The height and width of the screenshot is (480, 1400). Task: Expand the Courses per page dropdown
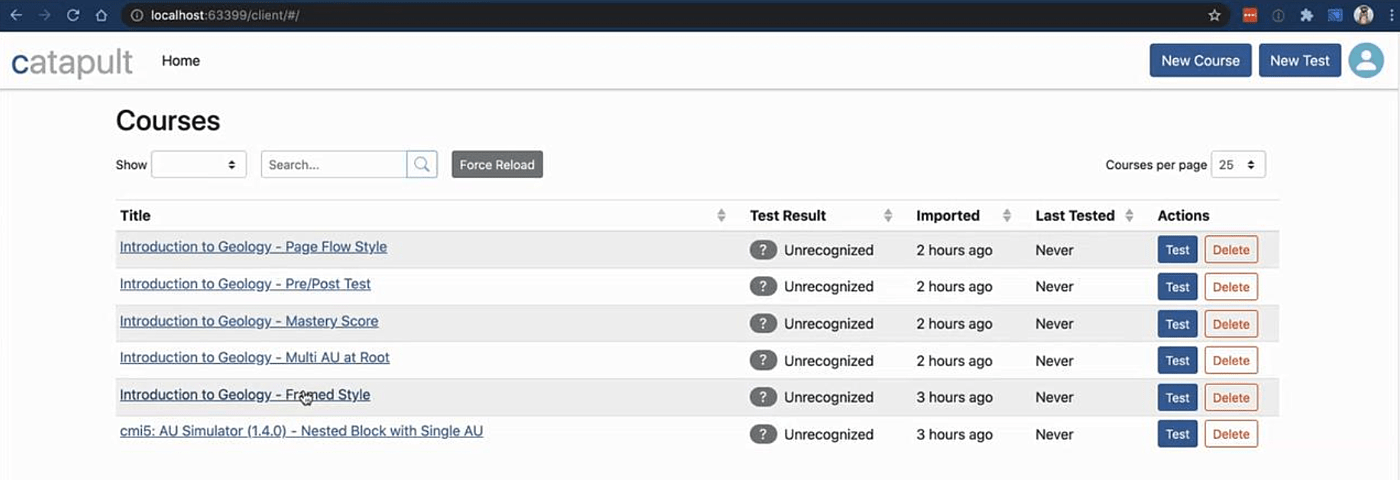click(x=1238, y=165)
